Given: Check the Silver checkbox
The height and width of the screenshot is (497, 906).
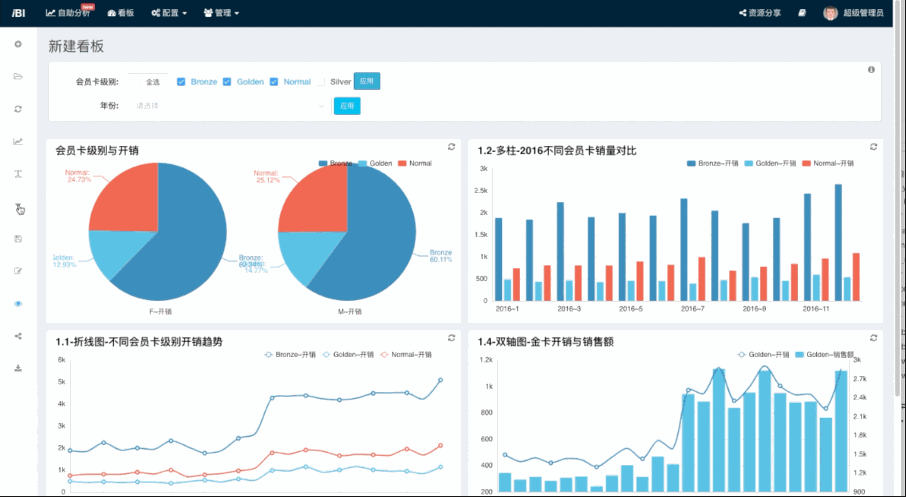Looking at the screenshot, I should [x=321, y=82].
